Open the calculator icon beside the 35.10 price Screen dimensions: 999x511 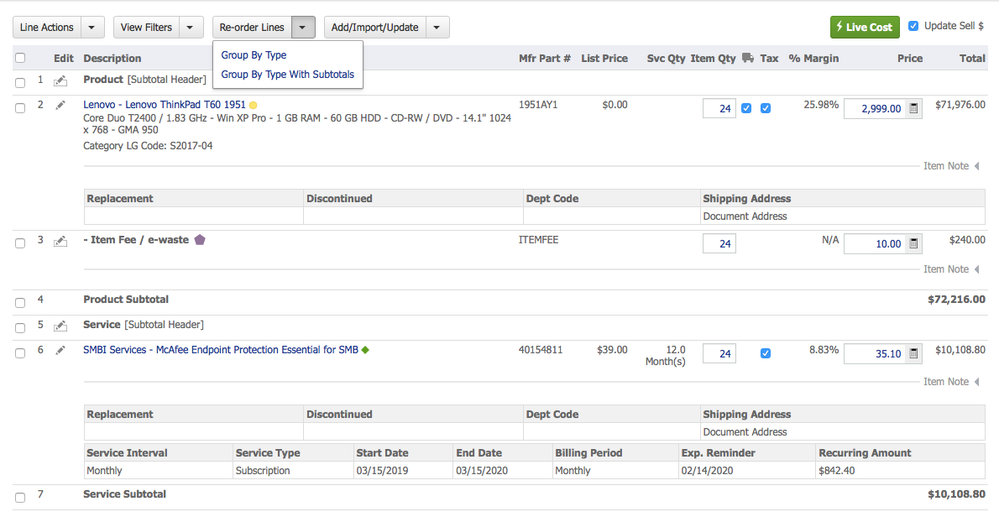(914, 354)
